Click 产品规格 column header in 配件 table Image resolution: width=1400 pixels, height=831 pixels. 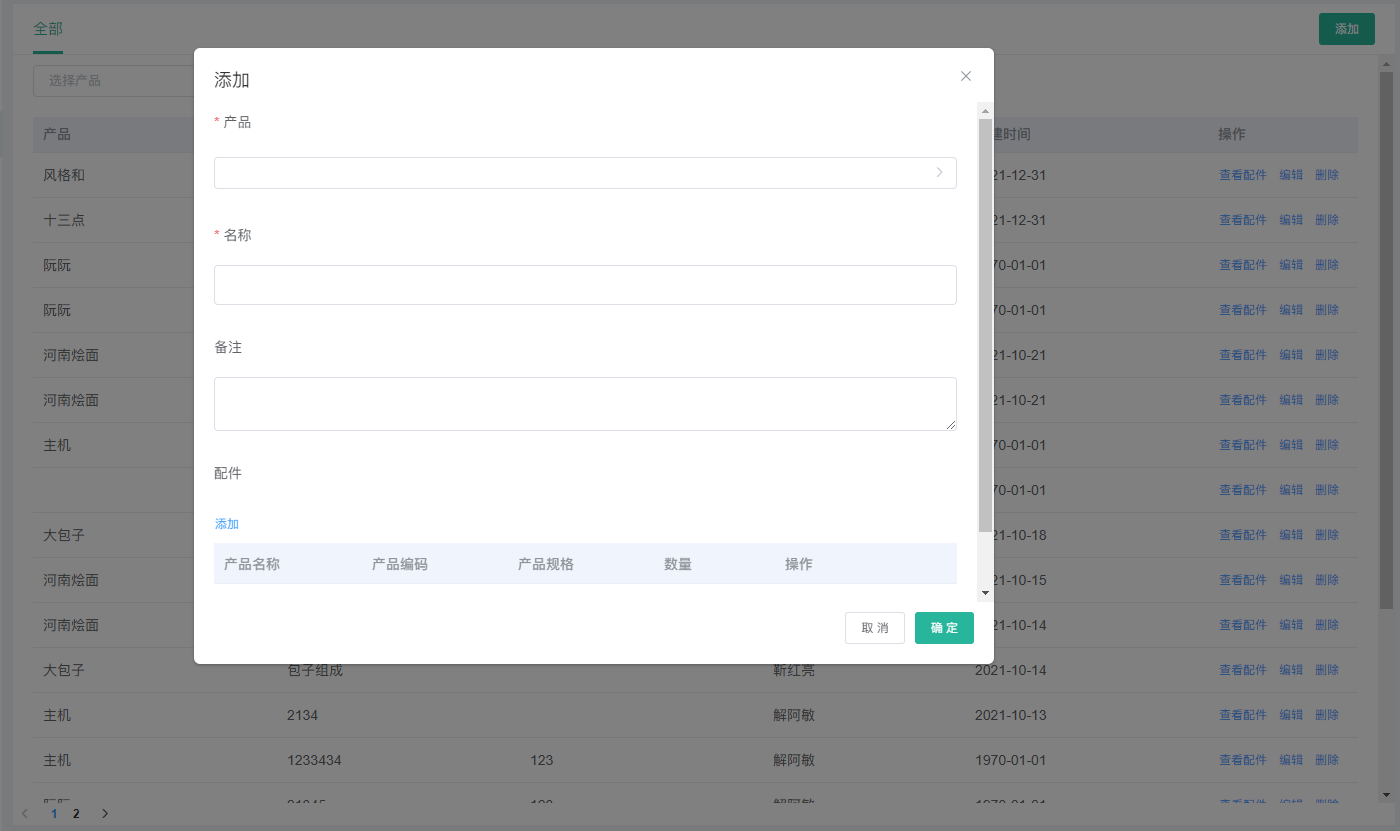pyautogui.click(x=546, y=564)
